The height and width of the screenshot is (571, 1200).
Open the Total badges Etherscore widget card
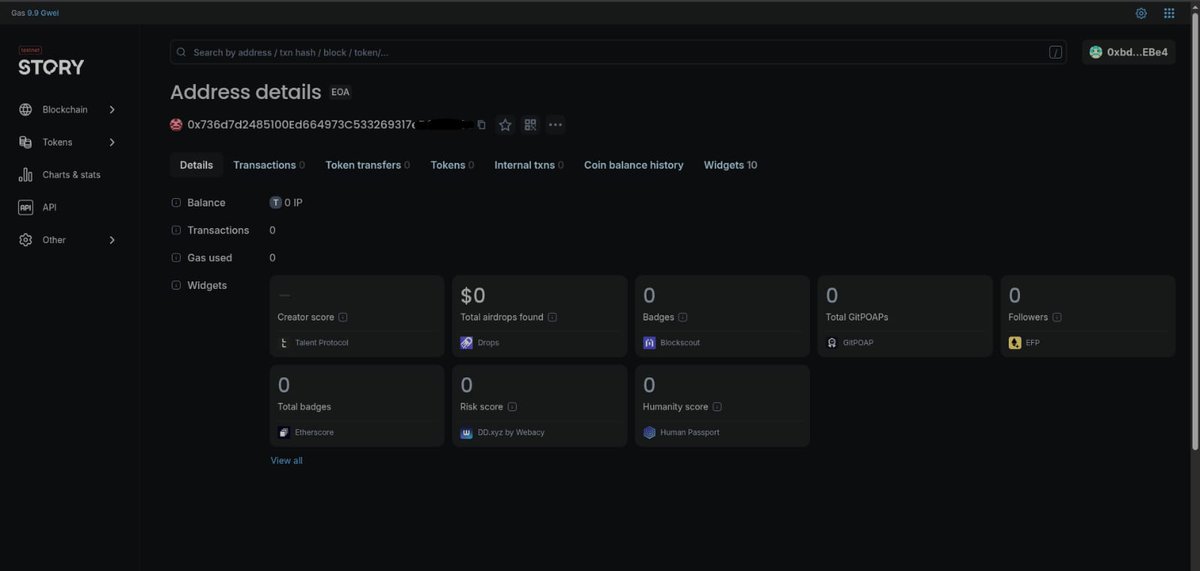click(x=357, y=406)
